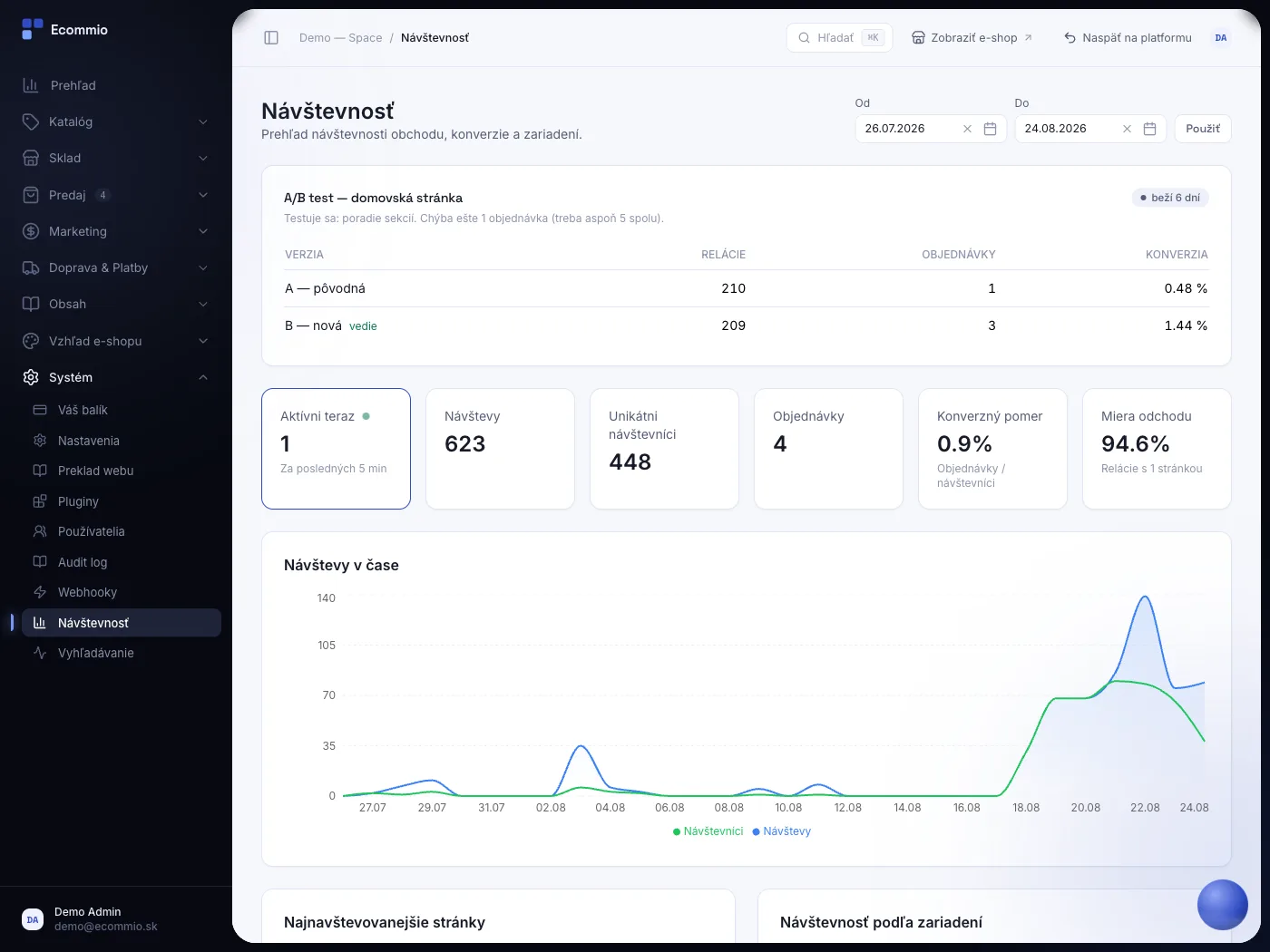Image resolution: width=1270 pixels, height=952 pixels.
Task: Click the 'B — nová' version row
Action: pos(747,325)
